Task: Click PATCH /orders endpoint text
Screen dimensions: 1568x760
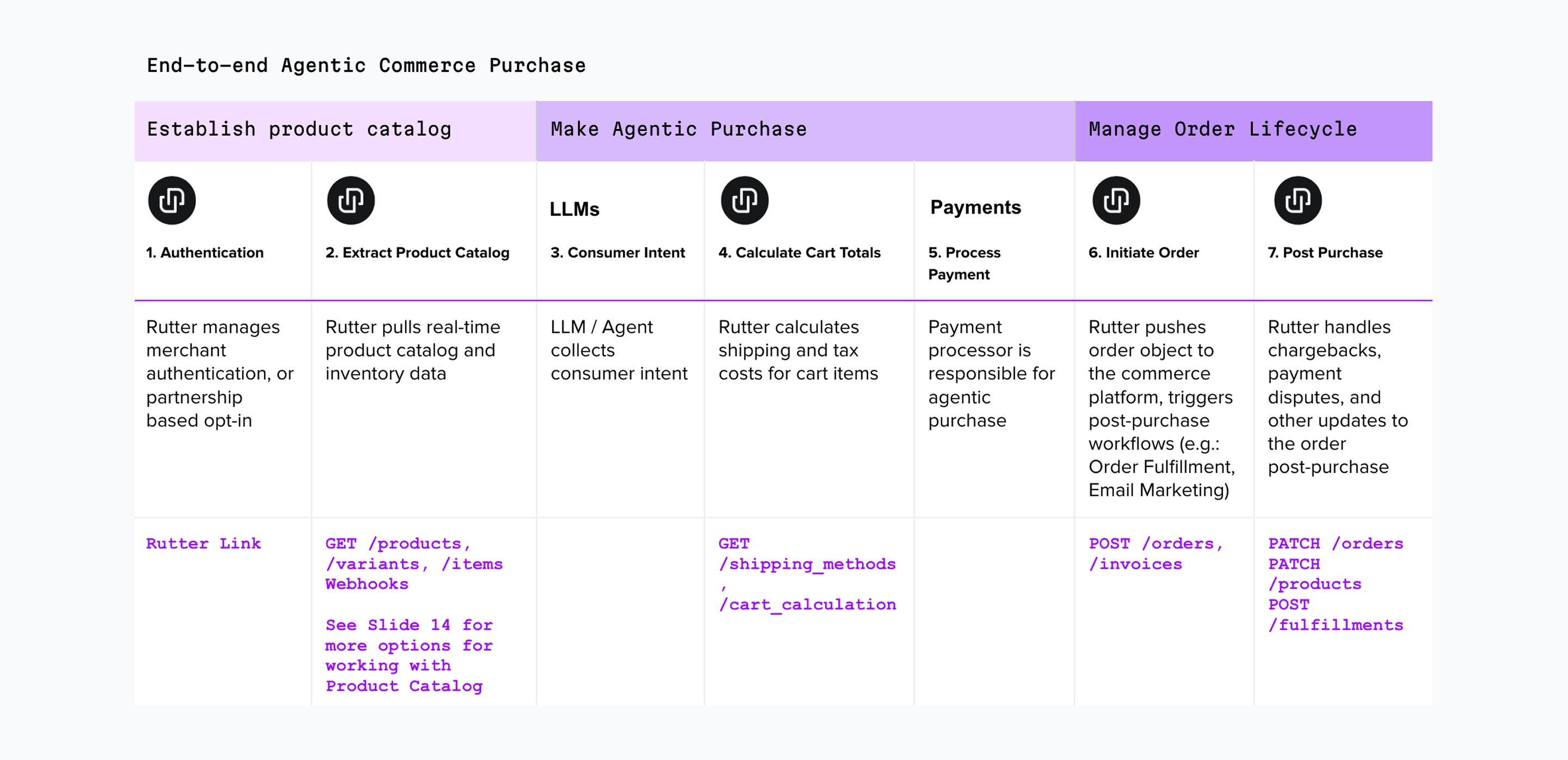Action: point(1335,543)
